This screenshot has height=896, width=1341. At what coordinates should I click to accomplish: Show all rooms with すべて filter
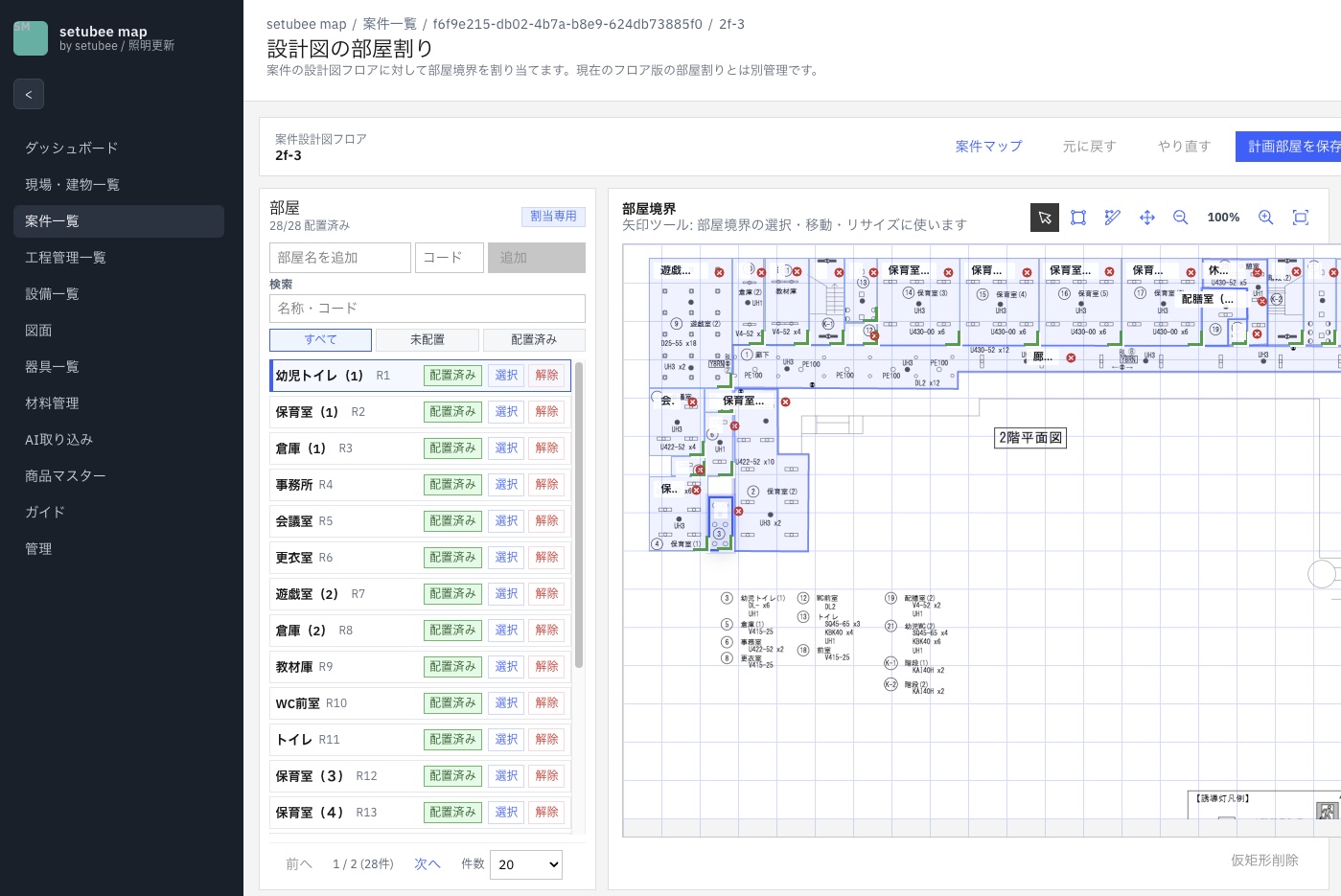coord(320,339)
